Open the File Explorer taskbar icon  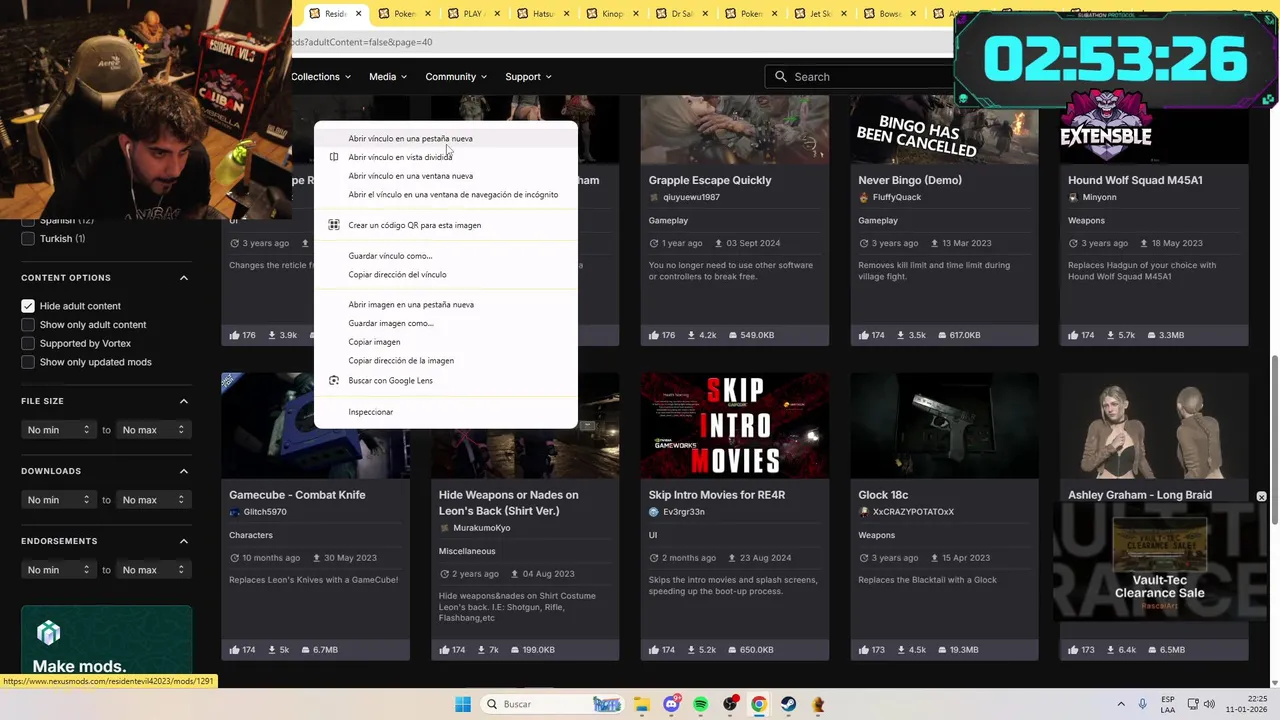pyautogui.click(x=641, y=704)
